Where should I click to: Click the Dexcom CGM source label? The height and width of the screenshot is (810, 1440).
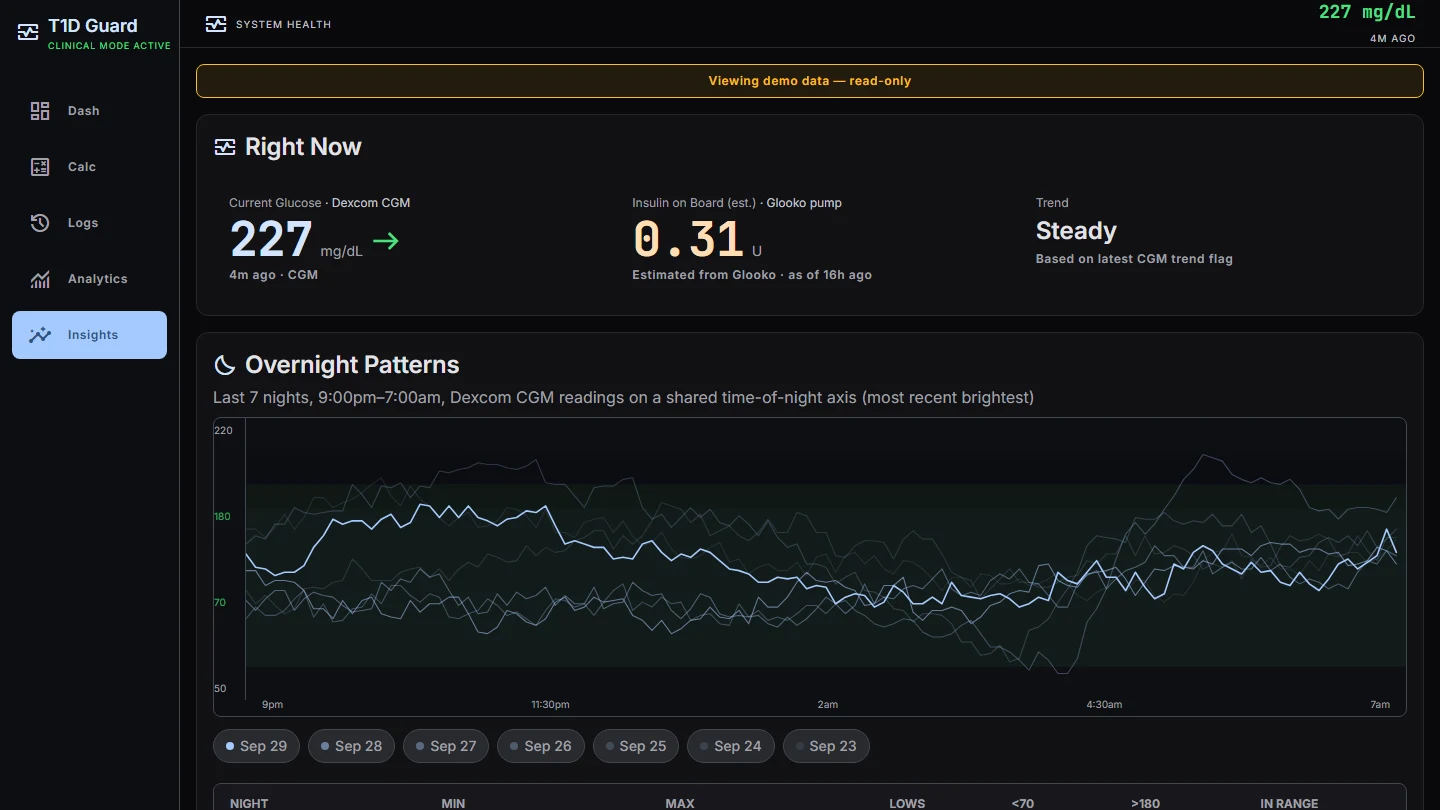click(371, 203)
